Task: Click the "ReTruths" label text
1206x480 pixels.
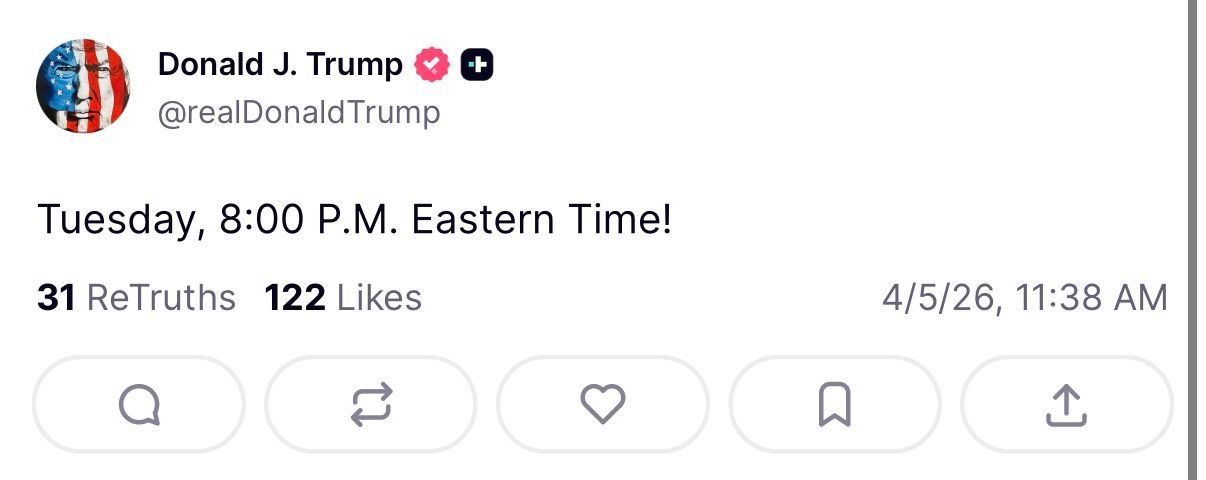Action: pyautogui.click(x=161, y=298)
